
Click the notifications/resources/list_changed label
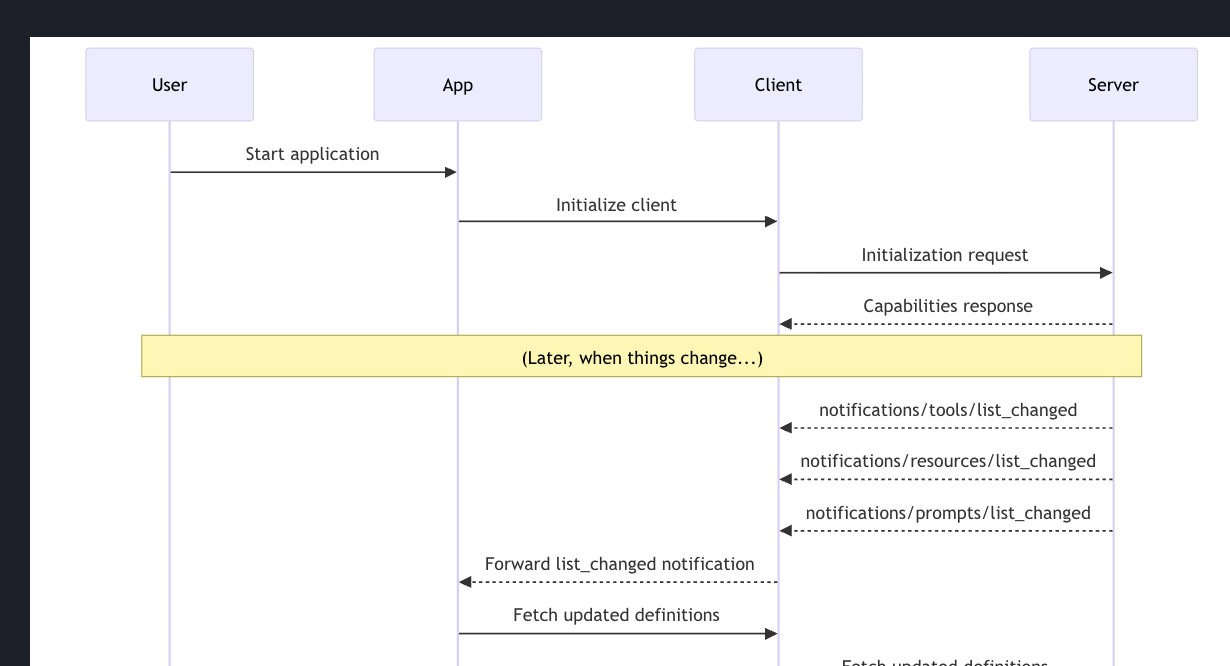947,461
